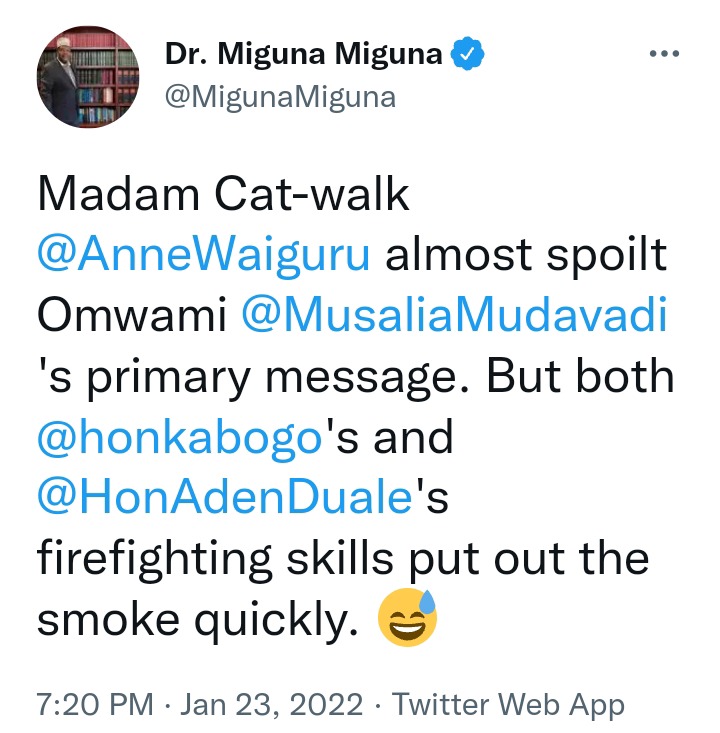720x733 pixels.
Task: Click the phrase firefighting skills
Action: (x=215, y=559)
